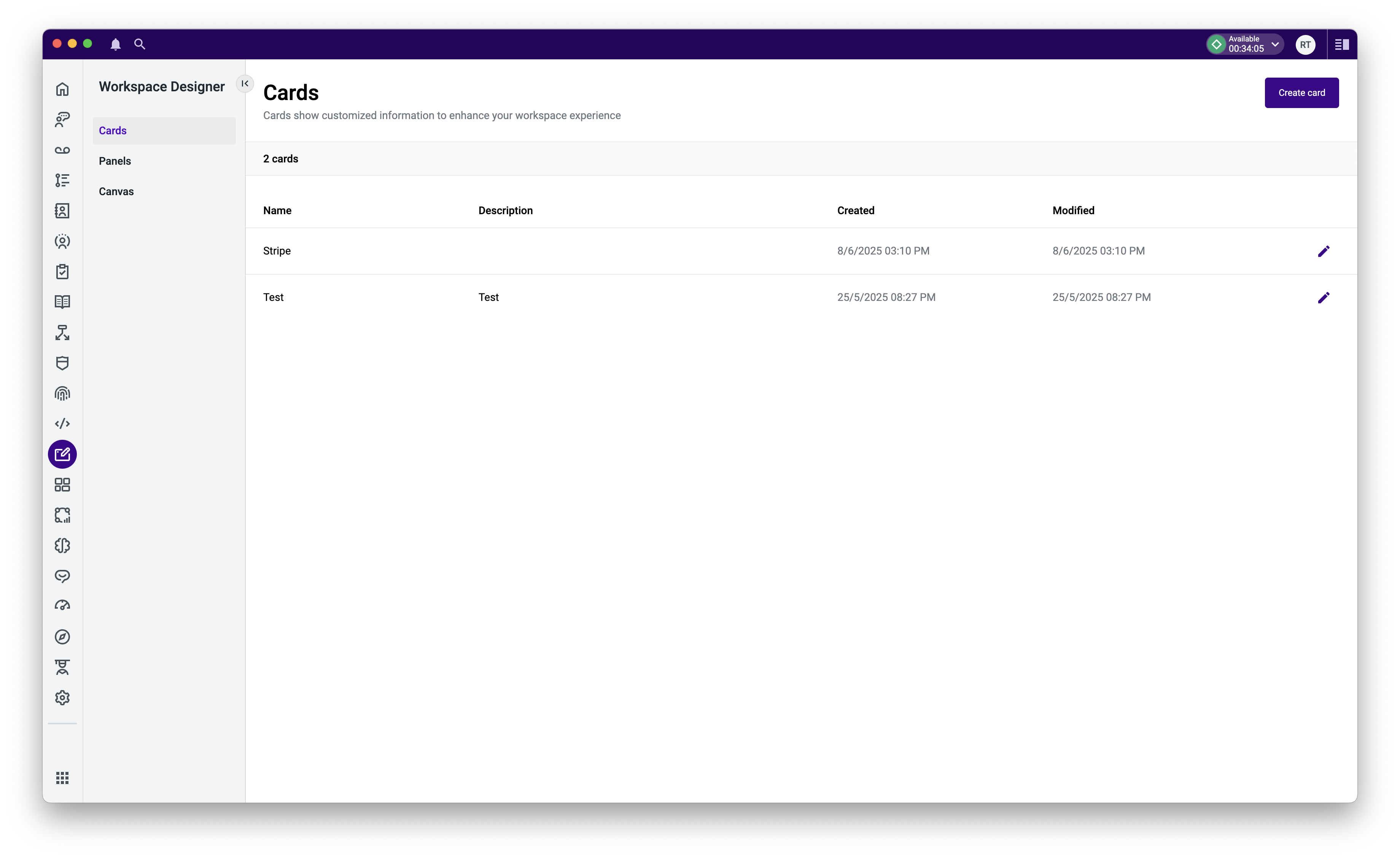Open the user circle icon in sidebar
The image size is (1400, 859).
(62, 242)
